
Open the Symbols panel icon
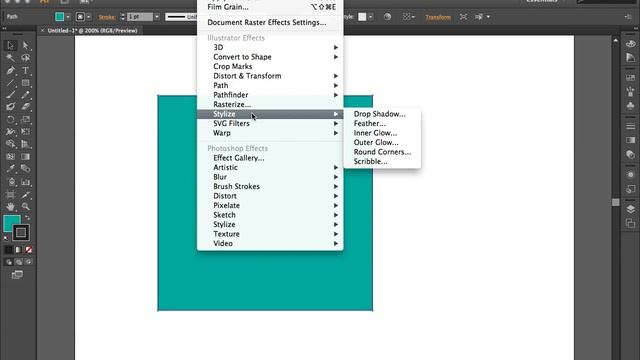(631, 106)
